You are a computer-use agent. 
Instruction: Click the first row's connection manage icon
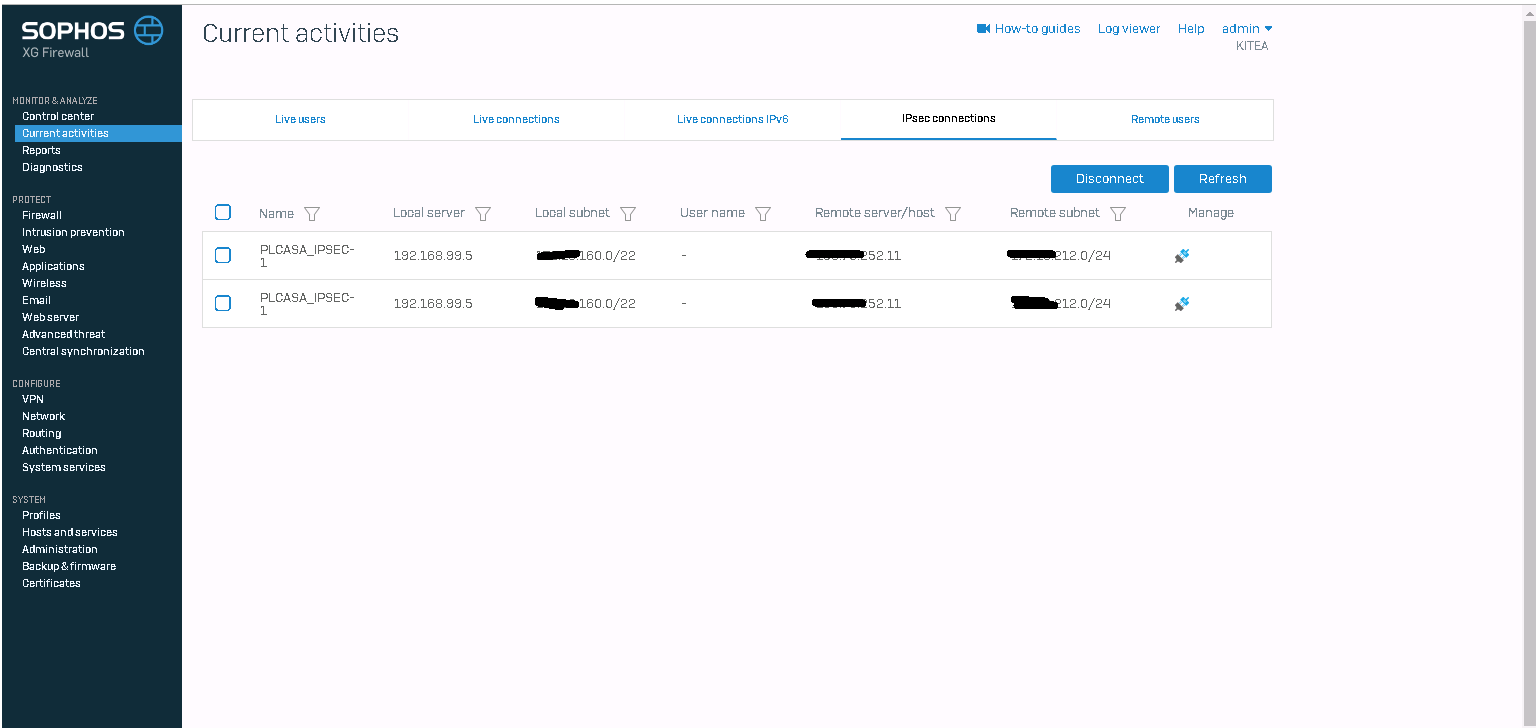tap(1181, 256)
